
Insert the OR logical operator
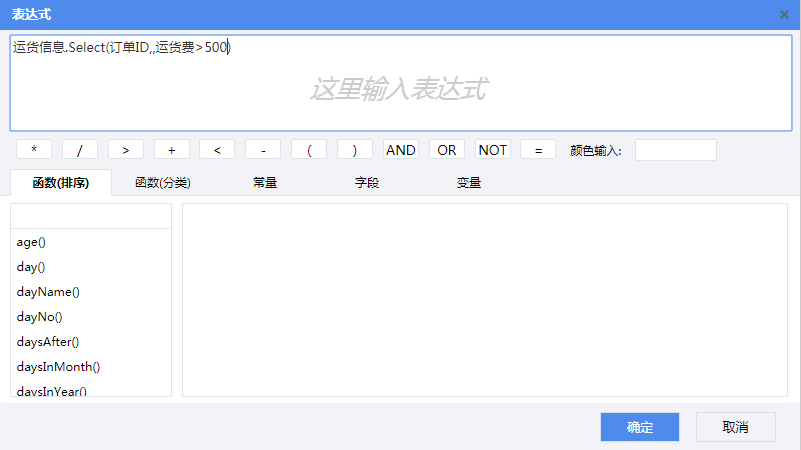[x=447, y=150]
